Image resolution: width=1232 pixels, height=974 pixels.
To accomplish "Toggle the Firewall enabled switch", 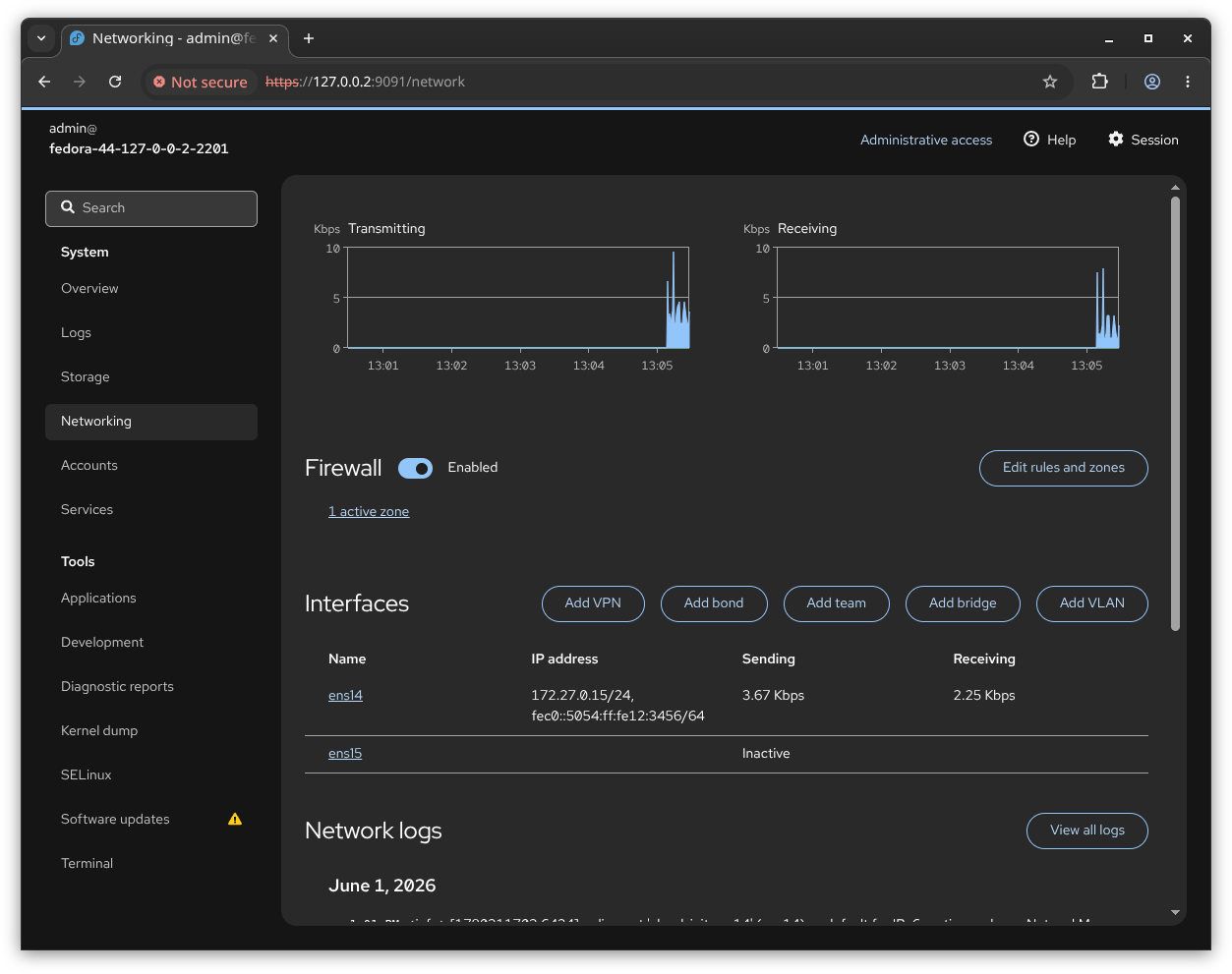I will (x=415, y=469).
